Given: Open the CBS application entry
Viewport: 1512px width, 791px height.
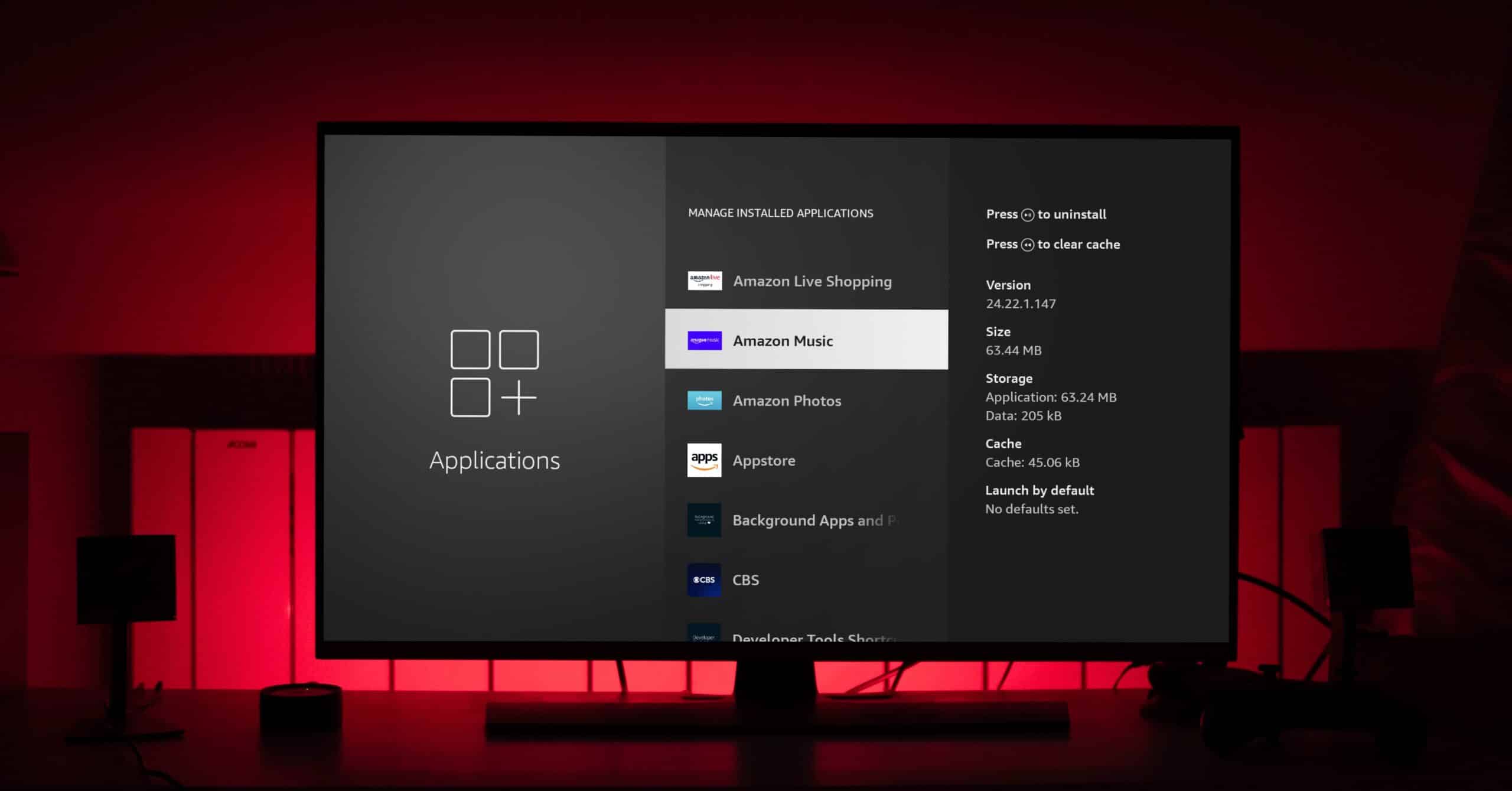Looking at the screenshot, I should pos(807,580).
